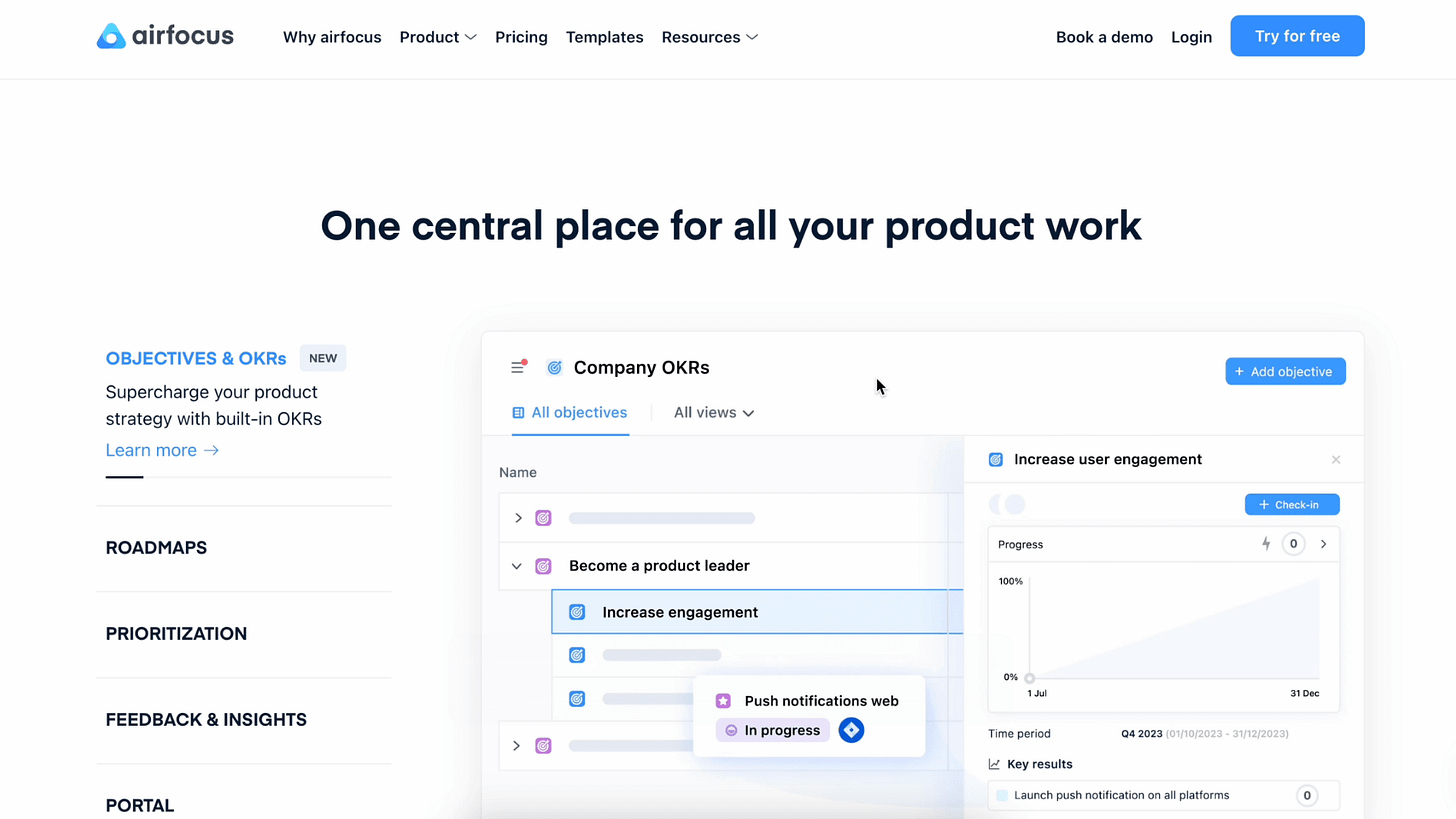
Task: Click the Key results heading
Action: [1040, 764]
